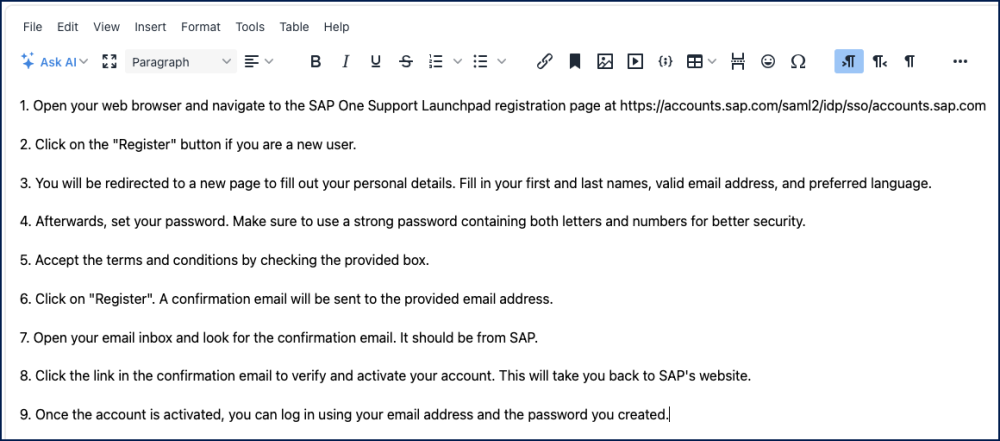Expand the numbered list options arrow
Image resolution: width=1000 pixels, height=441 pixels.
(x=458, y=62)
